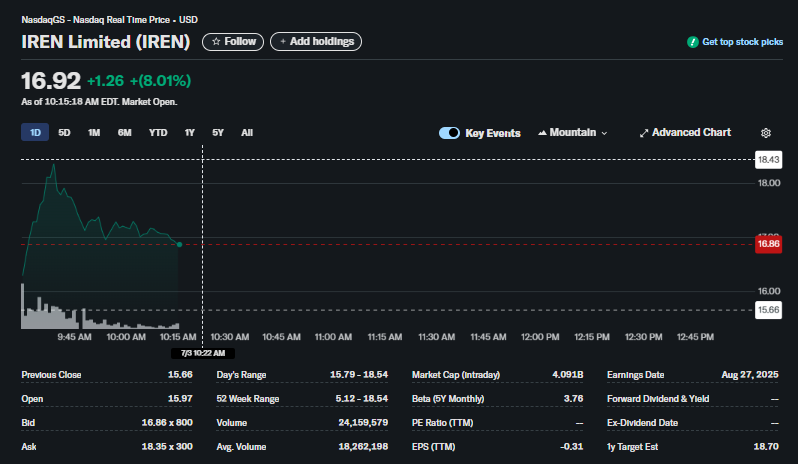Click the 18.43 day high price label
Image resolution: width=798 pixels, height=464 pixels.
768,160
